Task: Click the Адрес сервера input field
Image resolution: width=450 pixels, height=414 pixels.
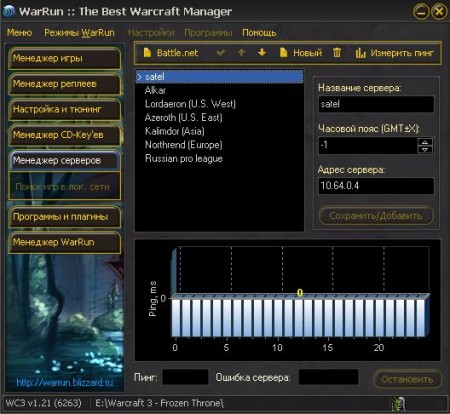Action: pos(376,186)
